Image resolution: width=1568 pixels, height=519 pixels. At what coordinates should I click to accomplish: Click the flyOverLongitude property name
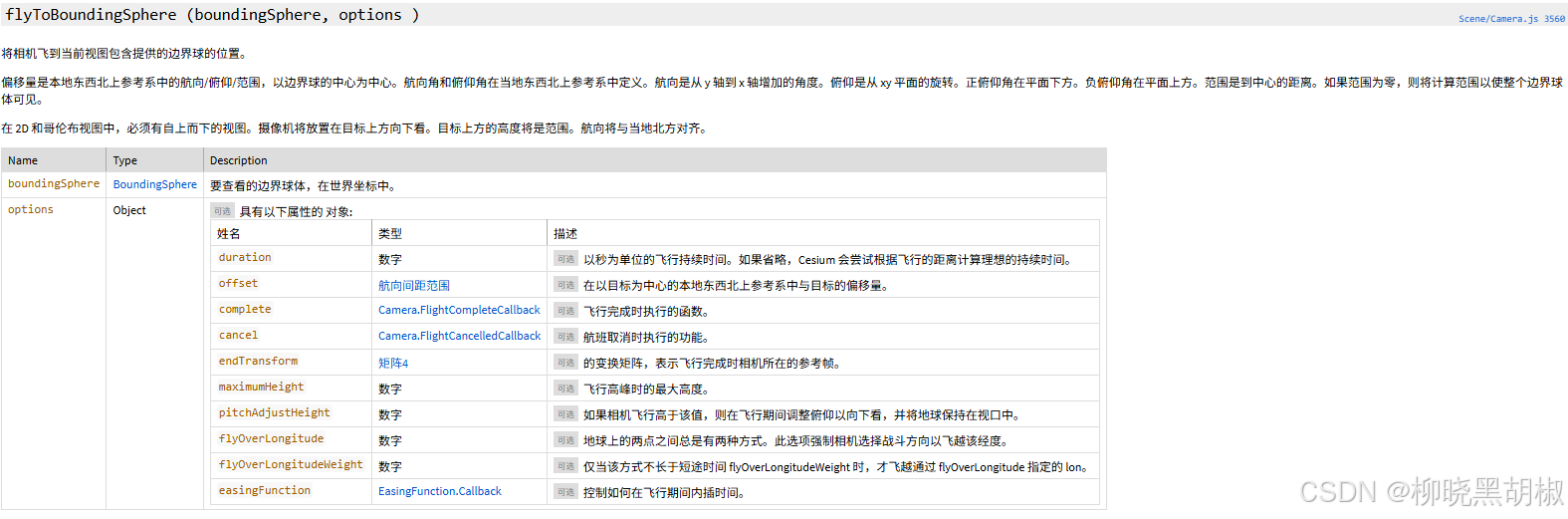[271, 439]
